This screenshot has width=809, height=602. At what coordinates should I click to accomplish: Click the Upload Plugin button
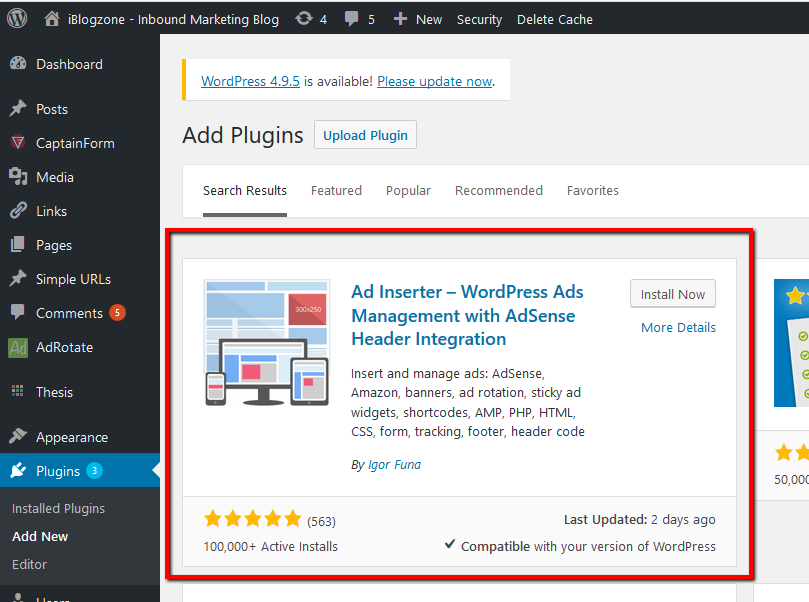(365, 135)
